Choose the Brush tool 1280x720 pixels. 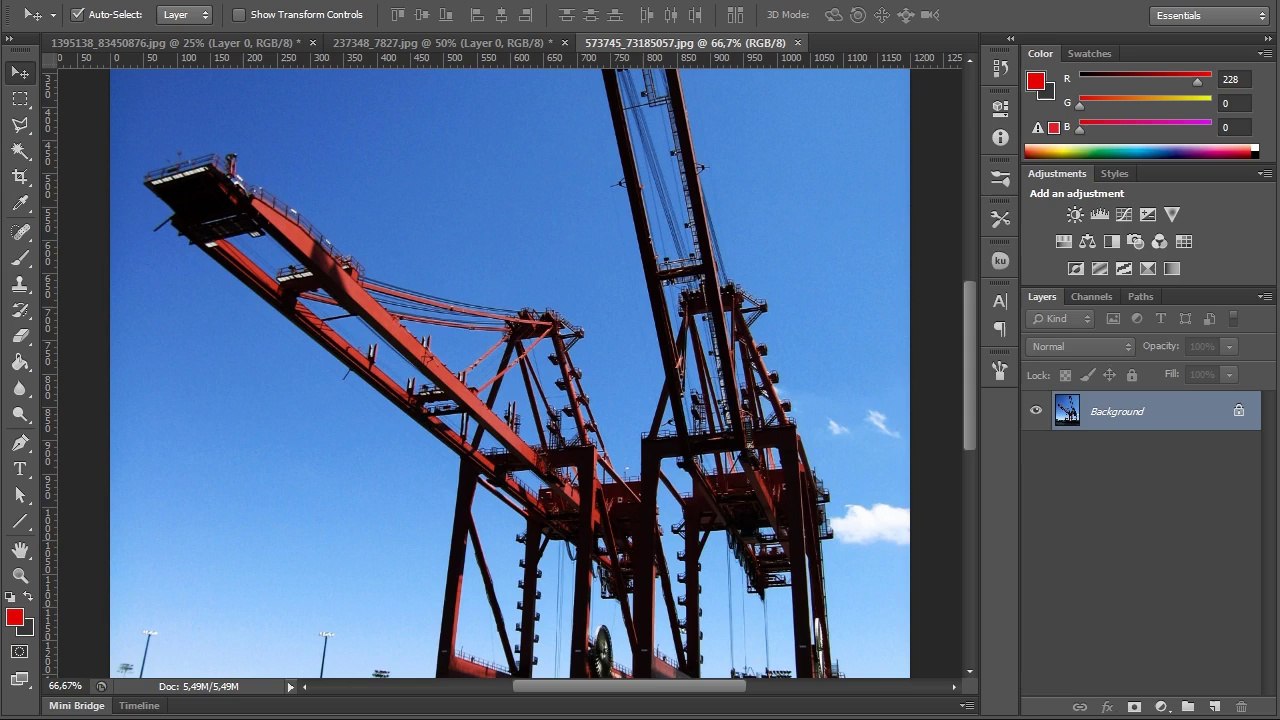pos(20,258)
